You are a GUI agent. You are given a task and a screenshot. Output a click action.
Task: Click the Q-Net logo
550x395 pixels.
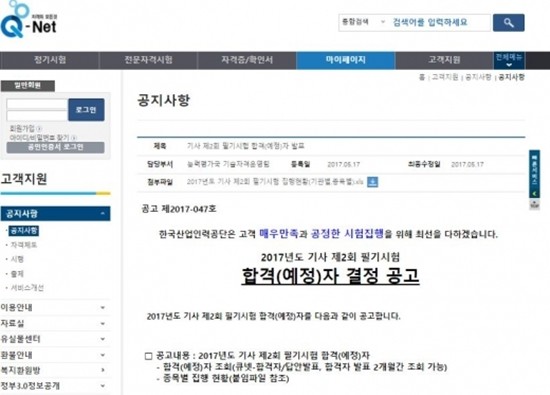pos(29,19)
